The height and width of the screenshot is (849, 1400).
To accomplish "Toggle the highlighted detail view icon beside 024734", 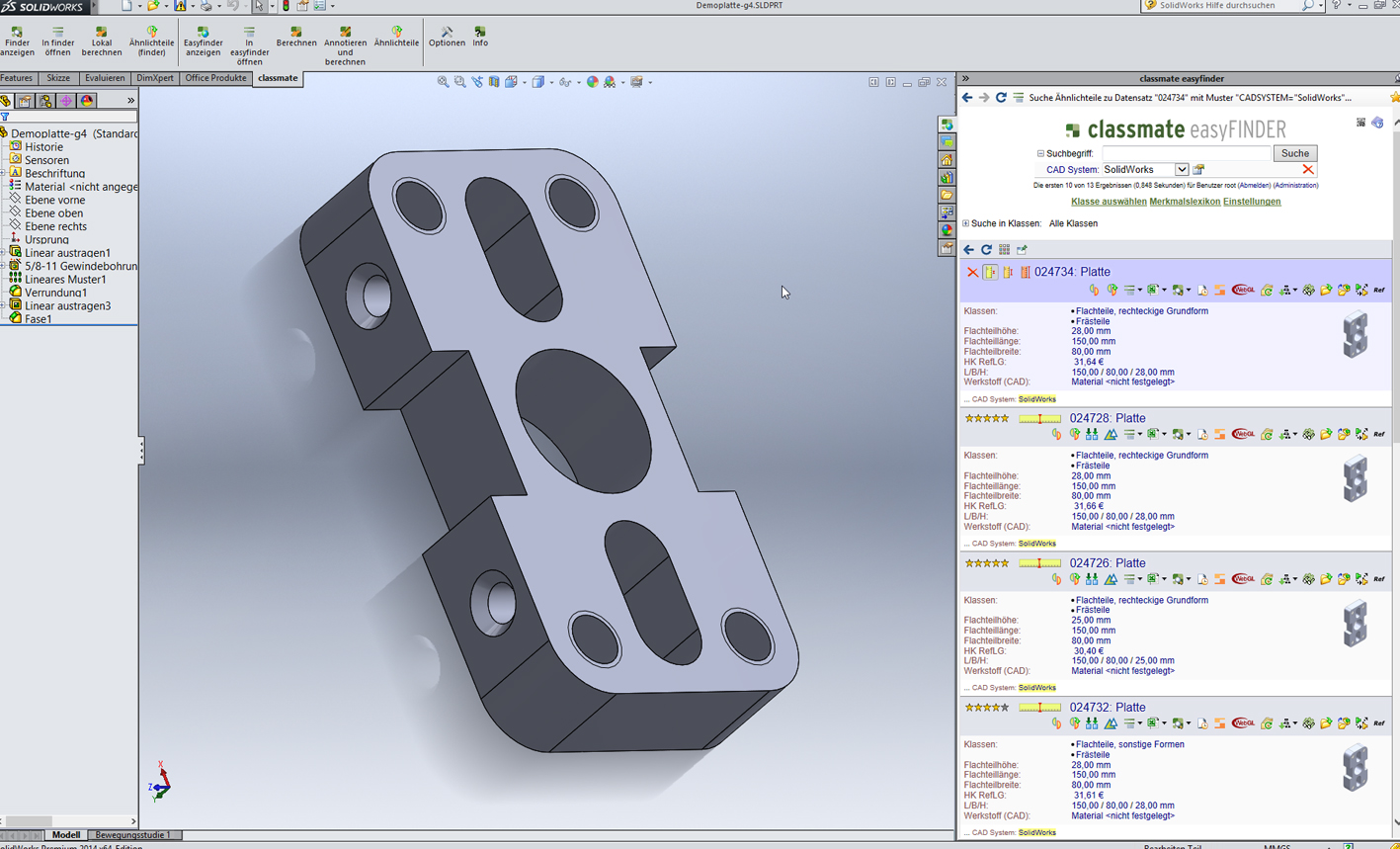I will tap(990, 272).
